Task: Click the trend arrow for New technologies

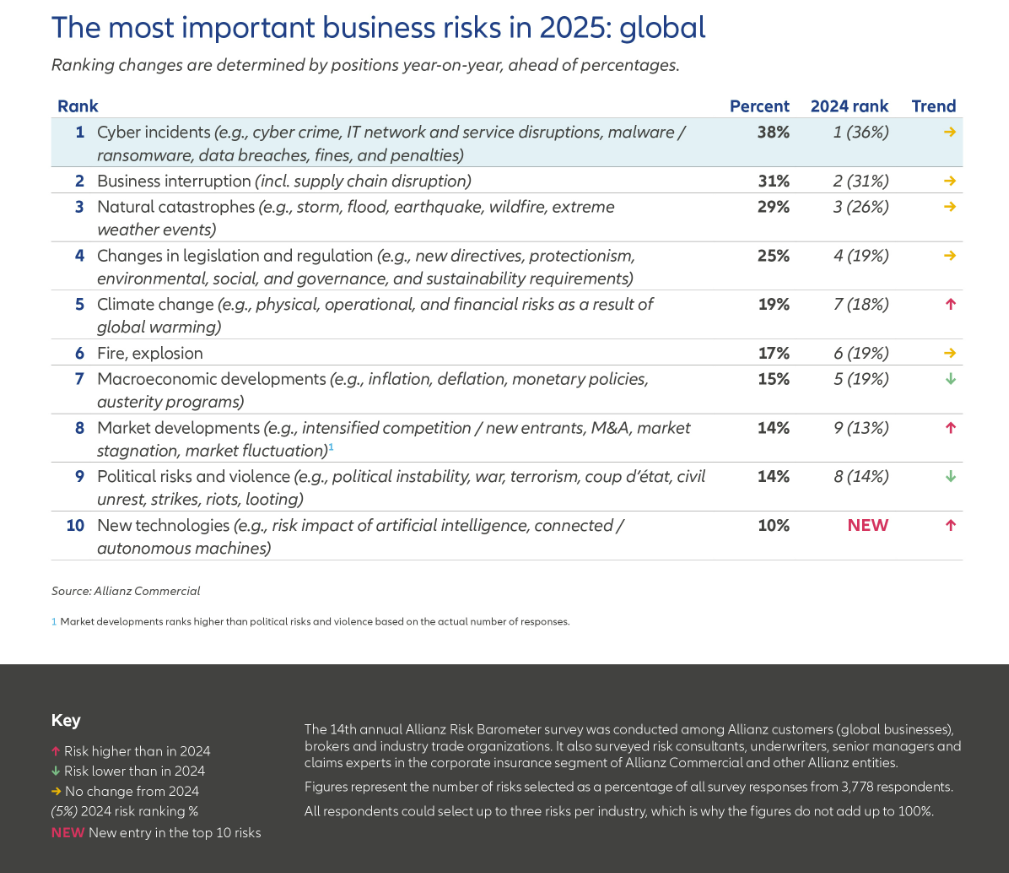Action: pyautogui.click(x=950, y=525)
